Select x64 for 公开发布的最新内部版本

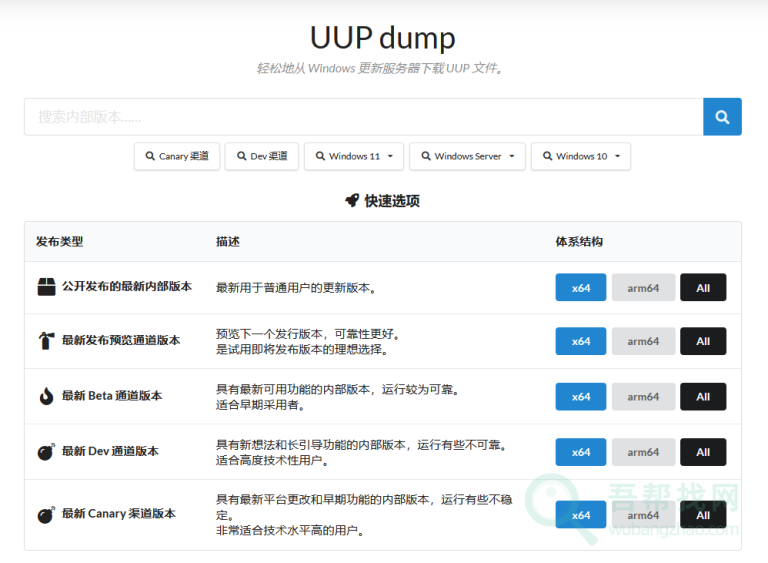581,288
